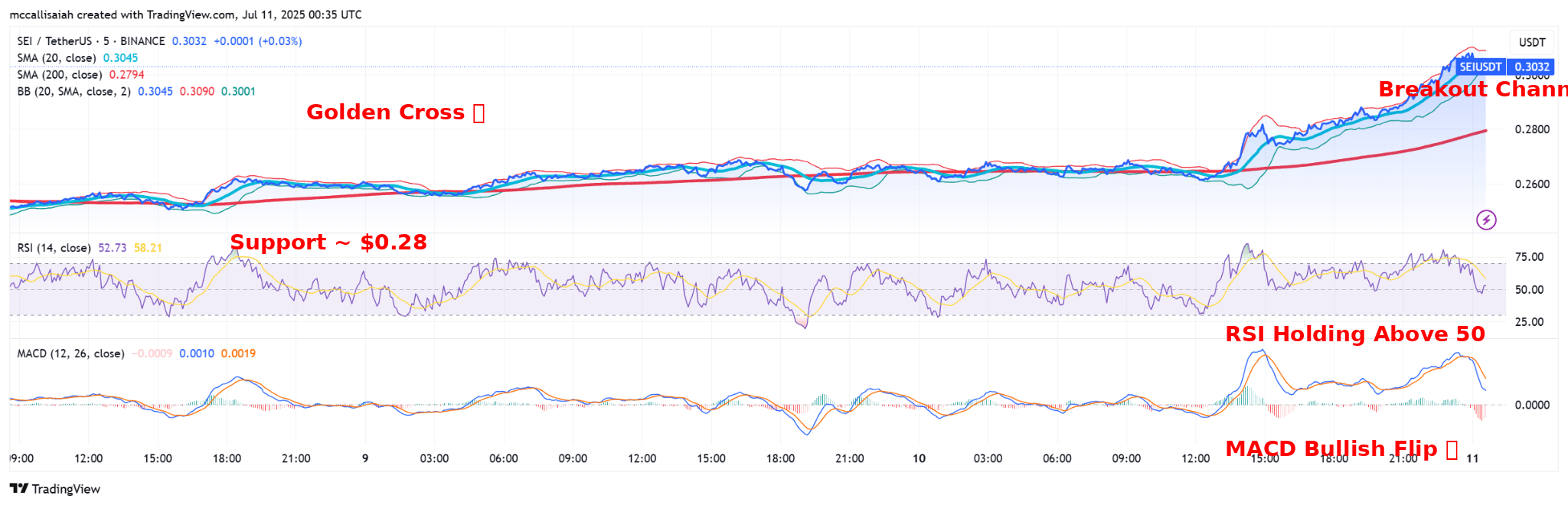
Task: Click the red SMA 200 value 0.2794
Action: coord(126,75)
